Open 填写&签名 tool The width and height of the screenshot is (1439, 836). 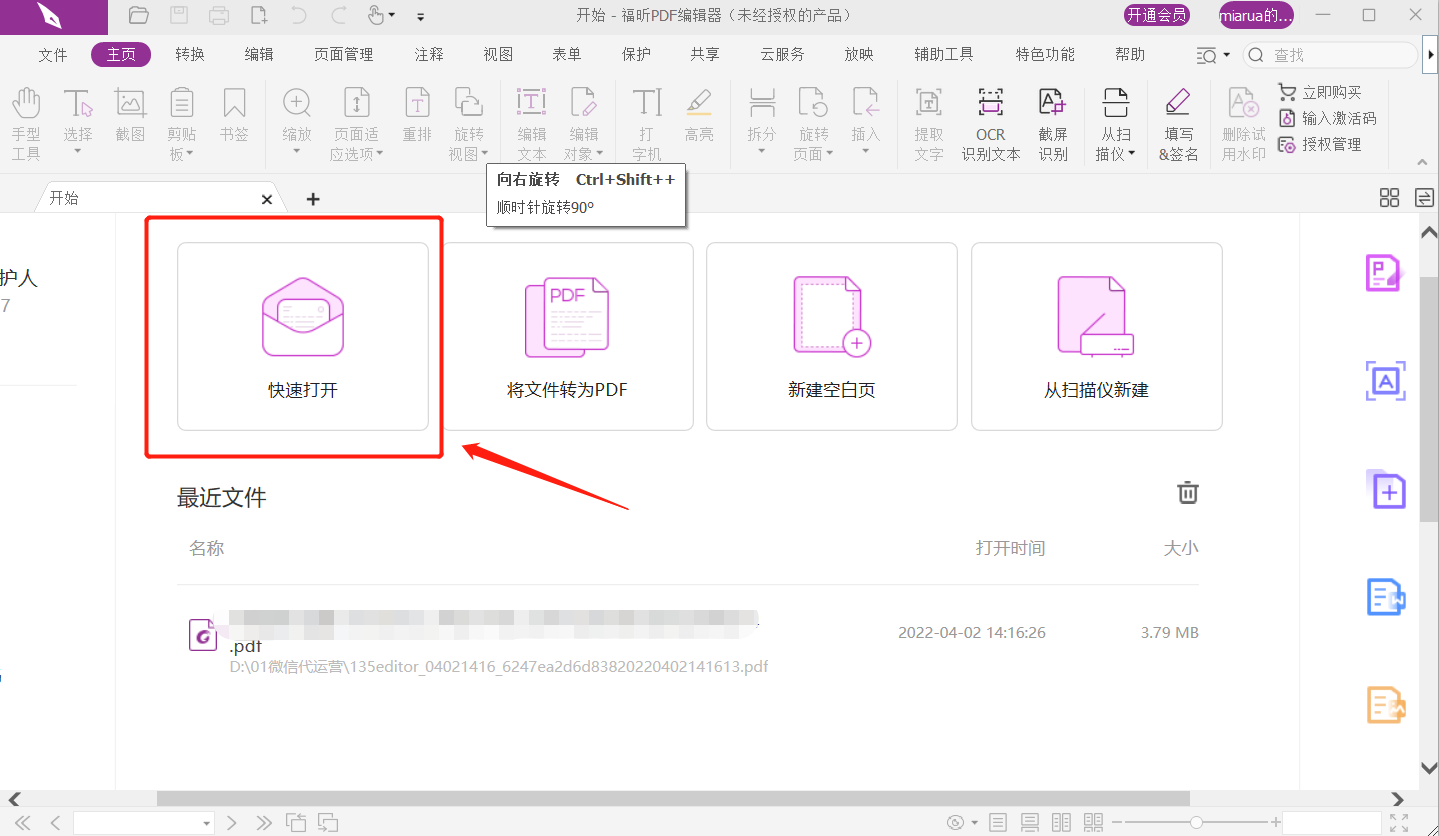[x=1178, y=124]
